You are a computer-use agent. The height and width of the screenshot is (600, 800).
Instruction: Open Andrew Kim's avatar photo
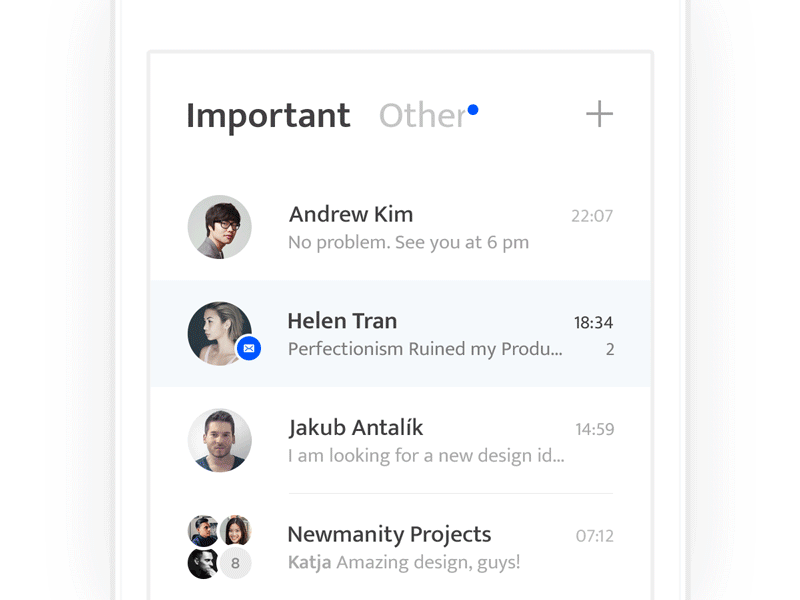coord(220,227)
